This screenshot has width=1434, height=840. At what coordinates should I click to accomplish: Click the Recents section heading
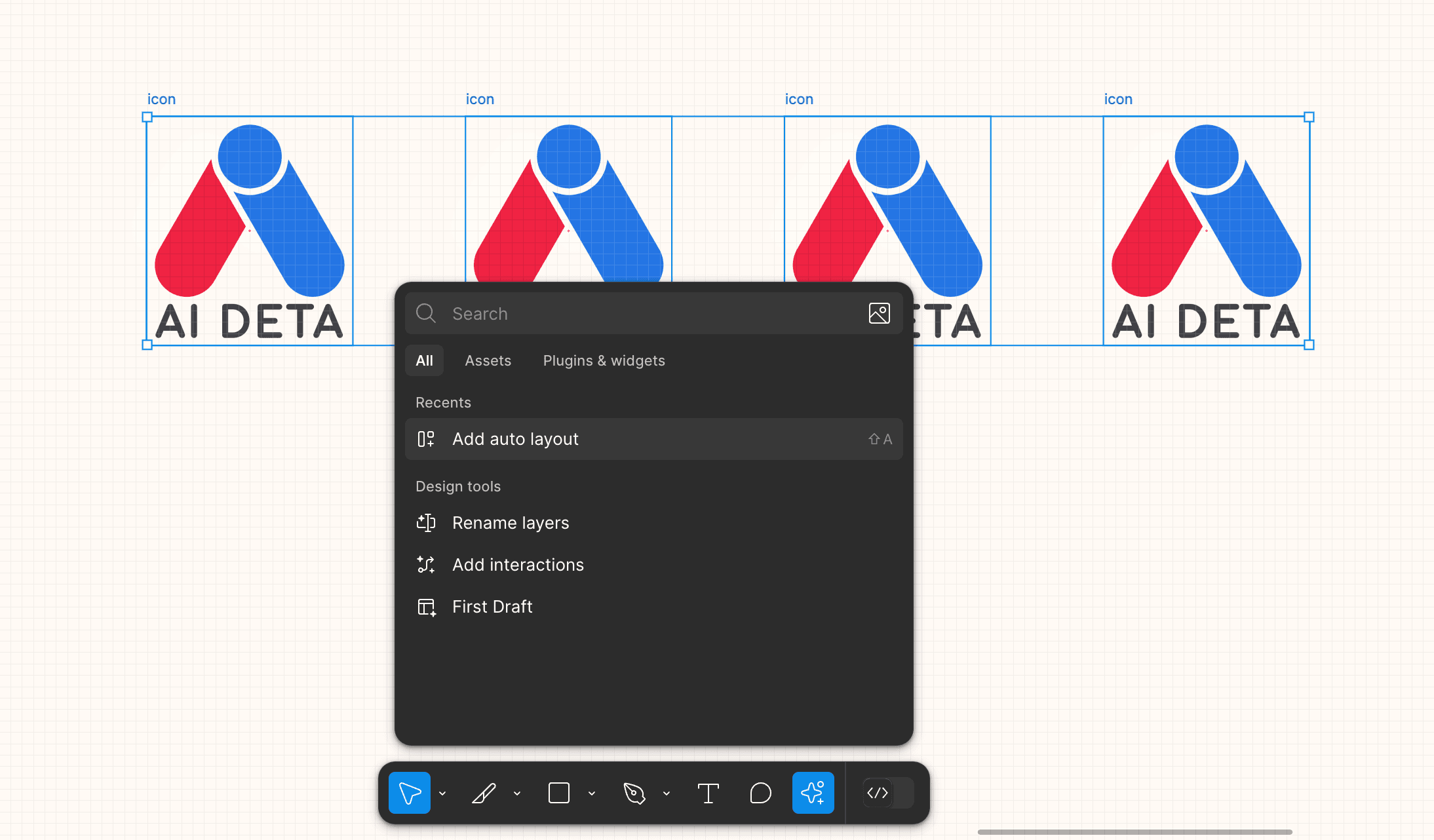pyautogui.click(x=443, y=402)
